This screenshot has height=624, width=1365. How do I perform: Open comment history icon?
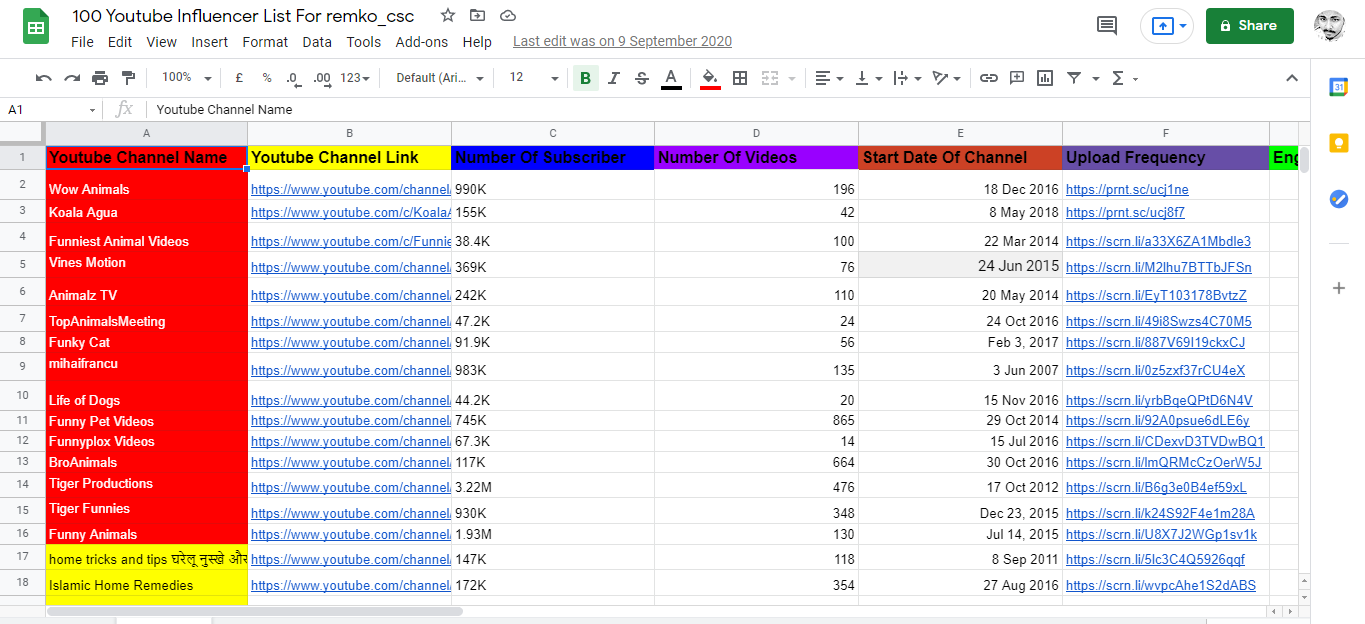pyautogui.click(x=1107, y=26)
